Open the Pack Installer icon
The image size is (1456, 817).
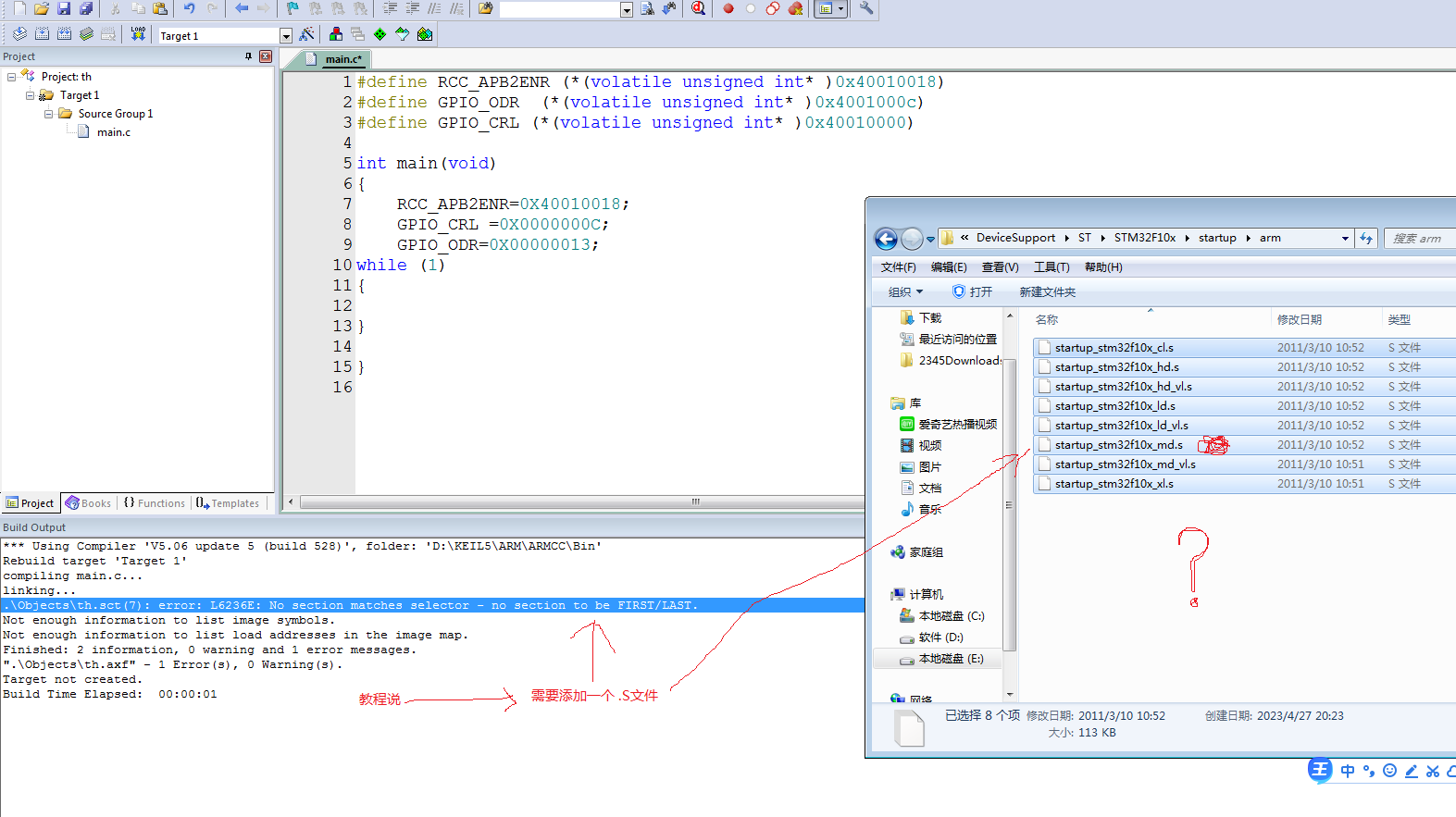click(x=425, y=34)
